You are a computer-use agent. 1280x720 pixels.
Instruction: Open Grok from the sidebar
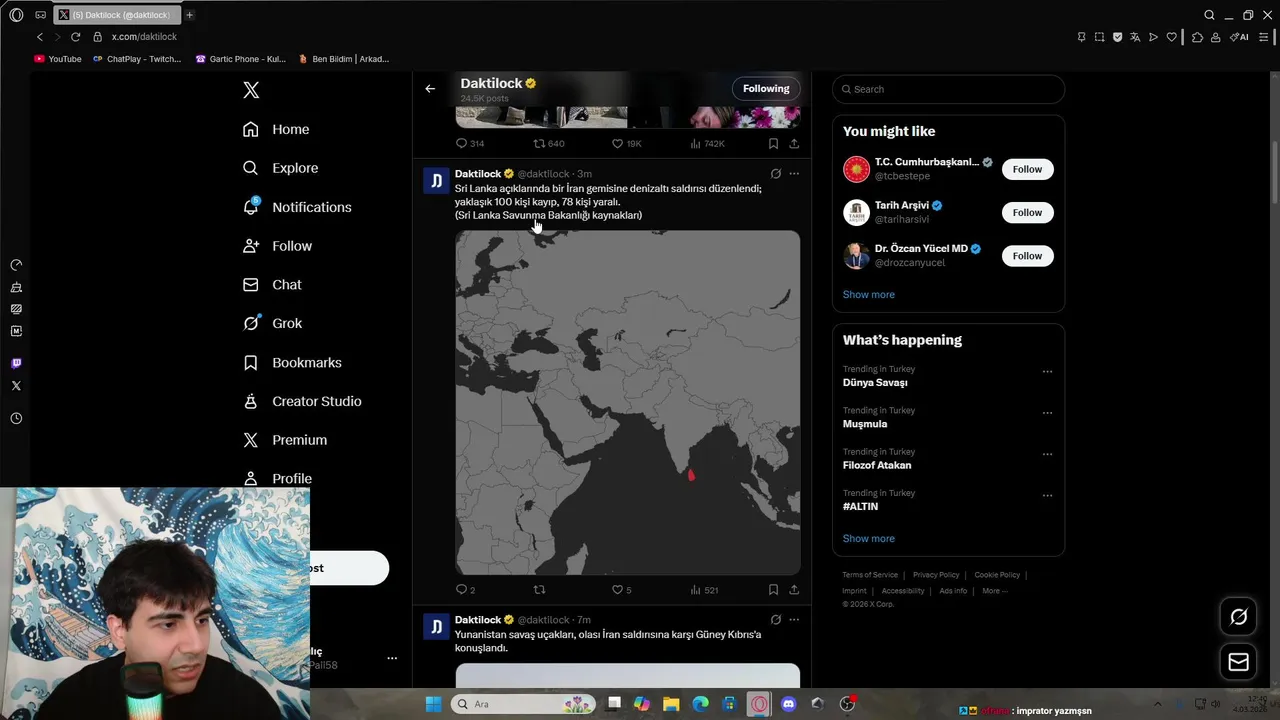[x=272, y=323]
